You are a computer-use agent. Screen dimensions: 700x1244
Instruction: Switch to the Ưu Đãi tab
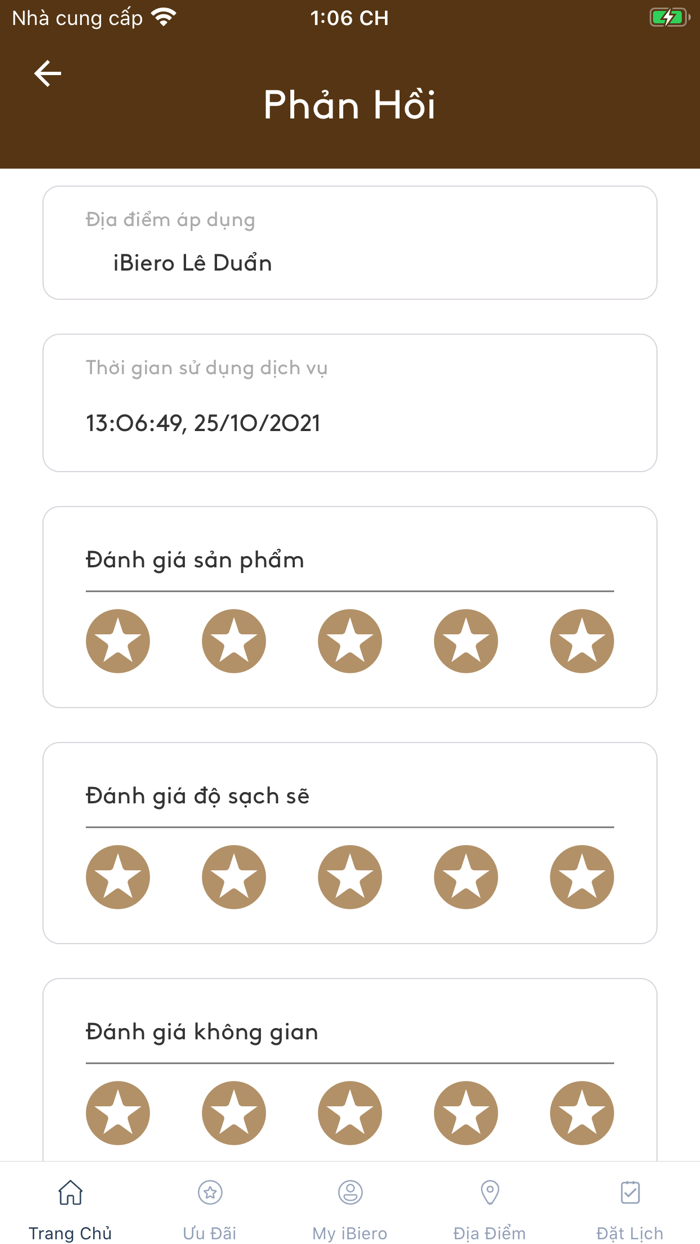pos(209,1233)
